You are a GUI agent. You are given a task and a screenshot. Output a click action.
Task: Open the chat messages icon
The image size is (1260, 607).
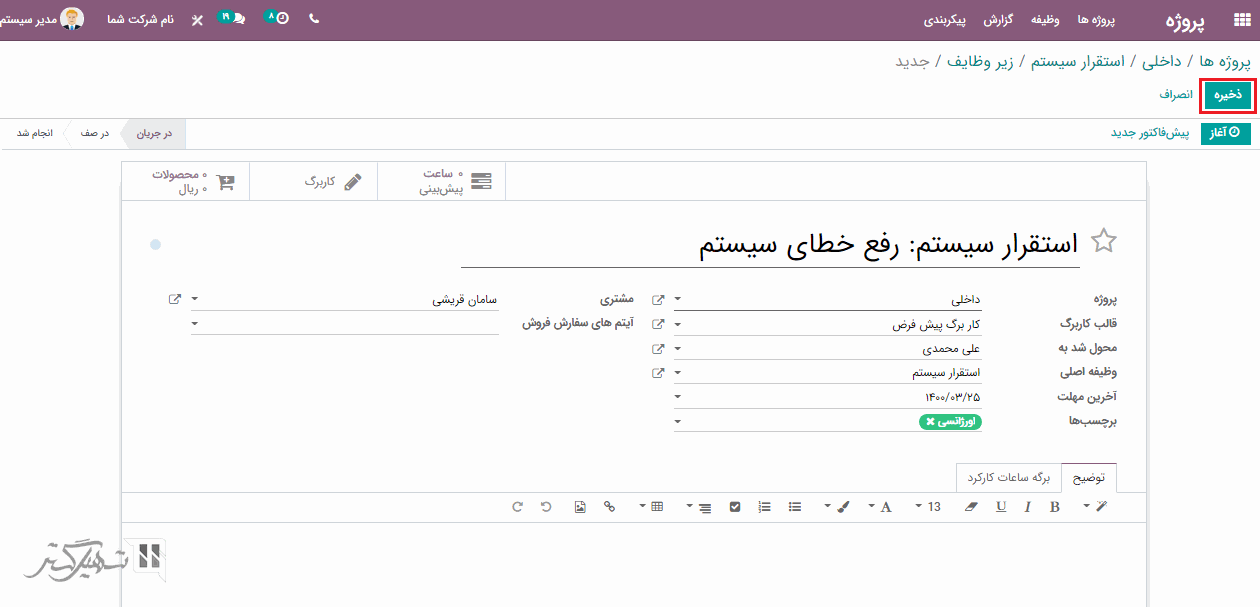coord(236,19)
